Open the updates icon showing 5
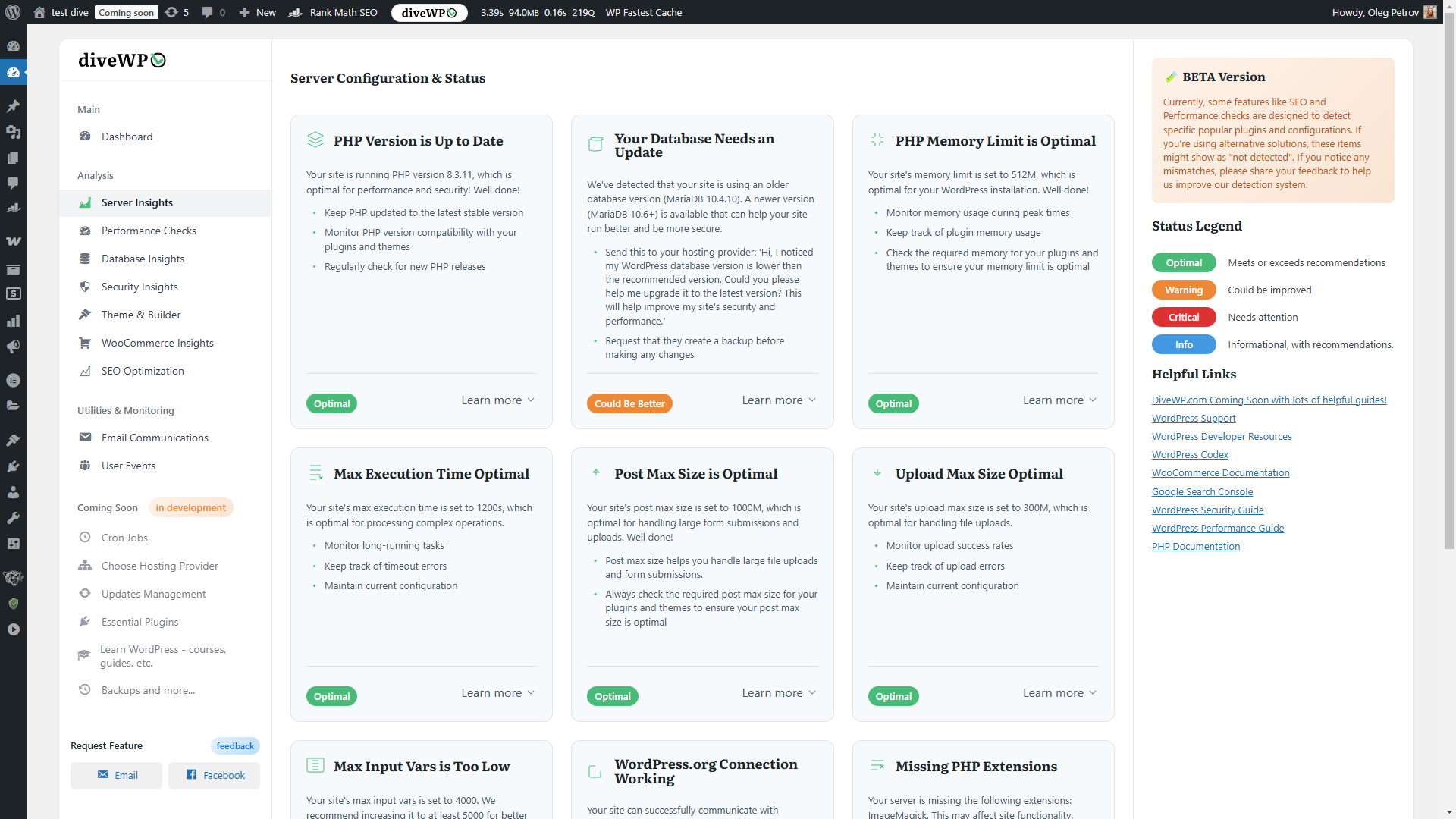 point(177,12)
